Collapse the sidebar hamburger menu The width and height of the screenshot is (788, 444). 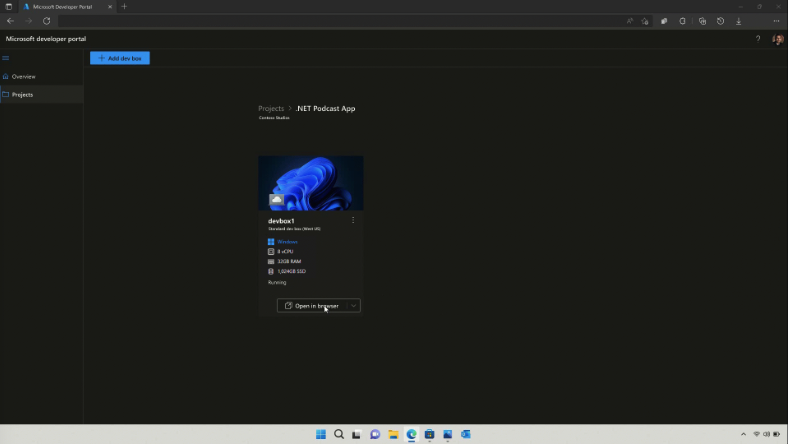6,58
